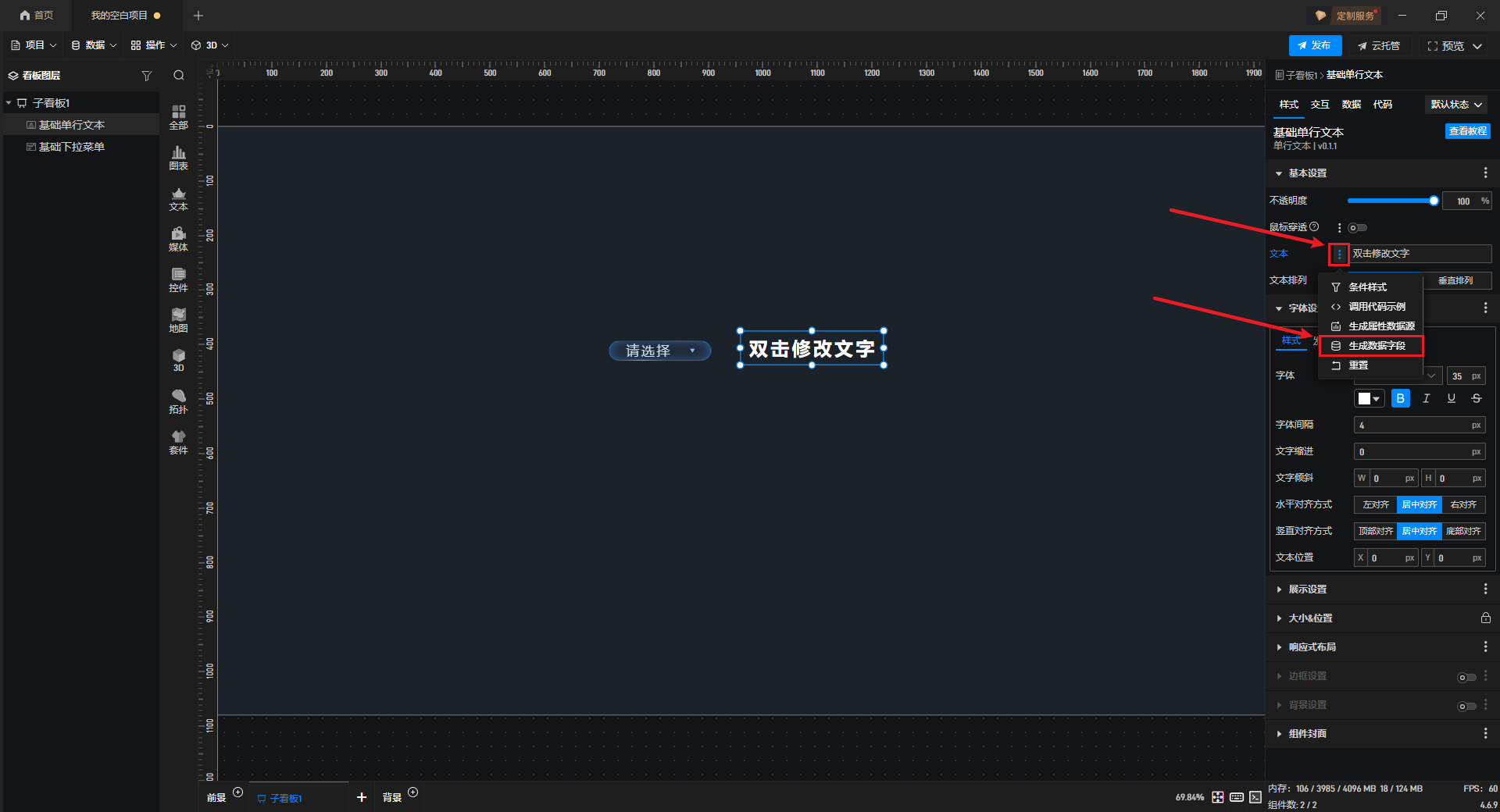Open the 媒体 (media) component category
The height and width of the screenshot is (812, 1500).
pyautogui.click(x=178, y=239)
